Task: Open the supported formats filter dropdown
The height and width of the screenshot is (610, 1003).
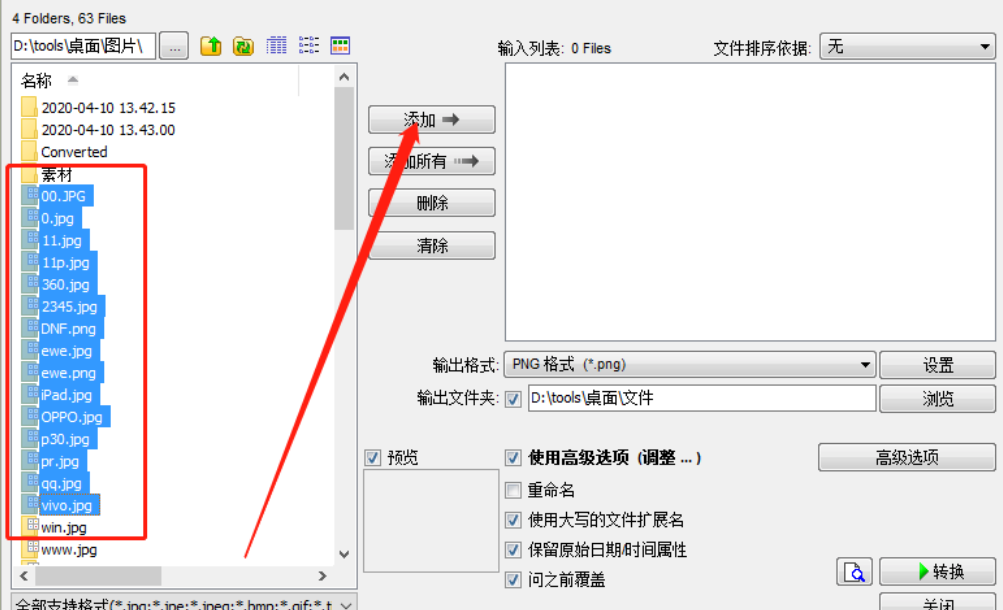Action: [184, 602]
